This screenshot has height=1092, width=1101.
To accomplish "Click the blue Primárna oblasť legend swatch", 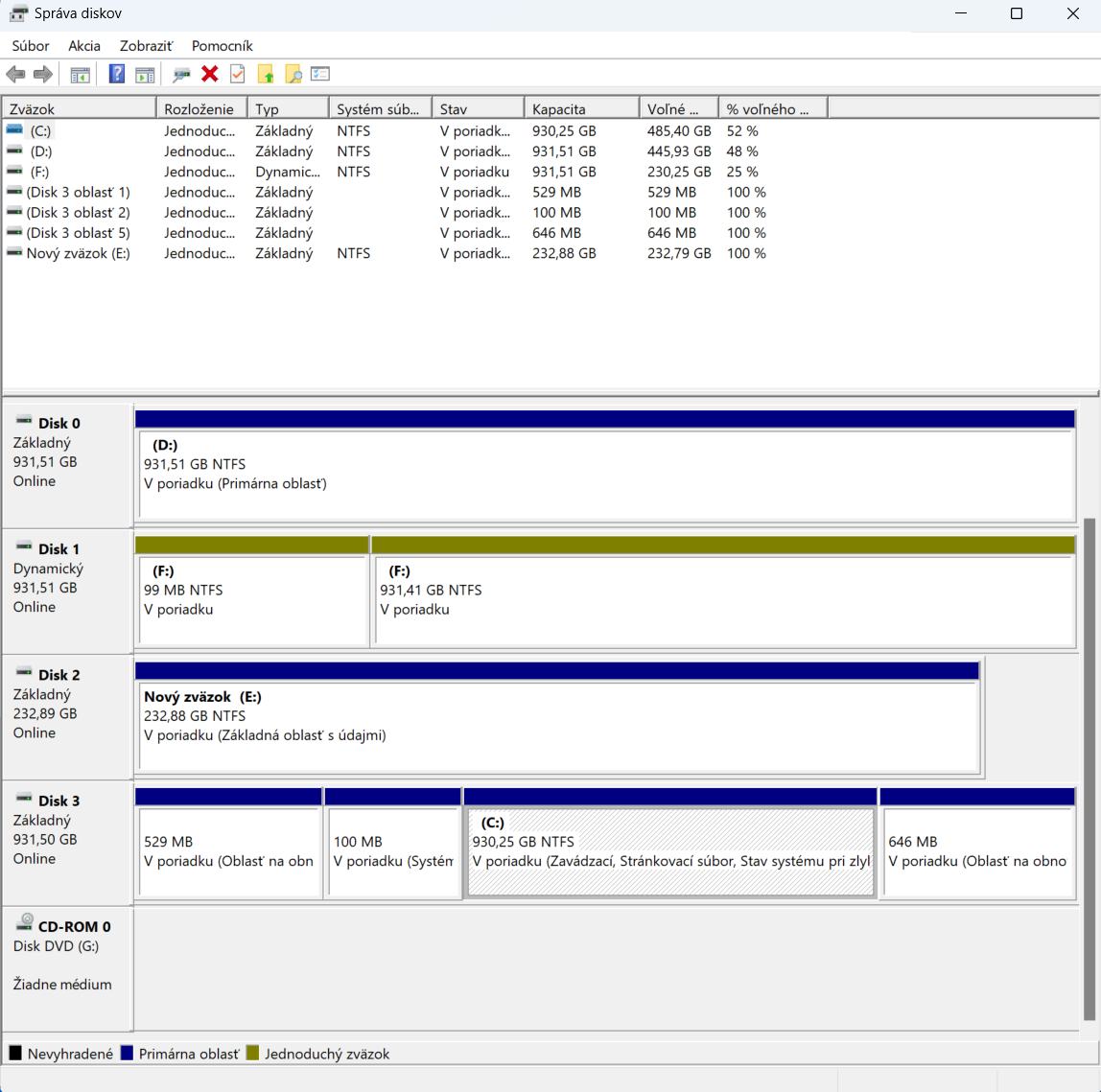I will (x=127, y=1053).
